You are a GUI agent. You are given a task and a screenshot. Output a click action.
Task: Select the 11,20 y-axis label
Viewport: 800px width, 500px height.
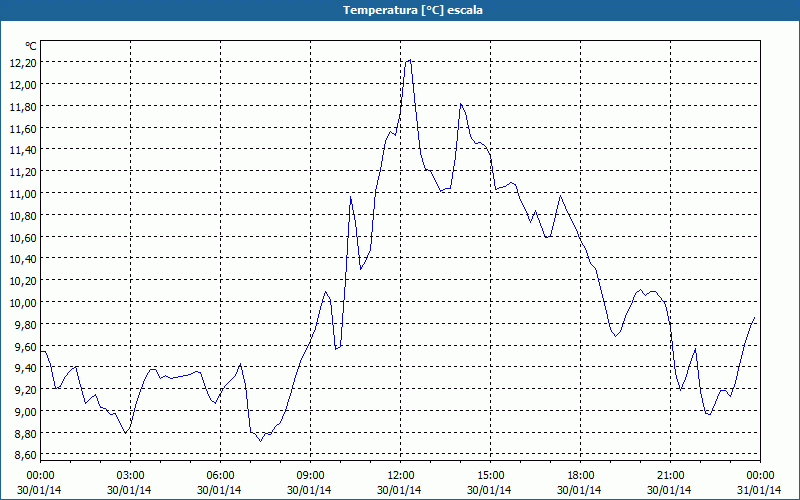(x=23, y=171)
